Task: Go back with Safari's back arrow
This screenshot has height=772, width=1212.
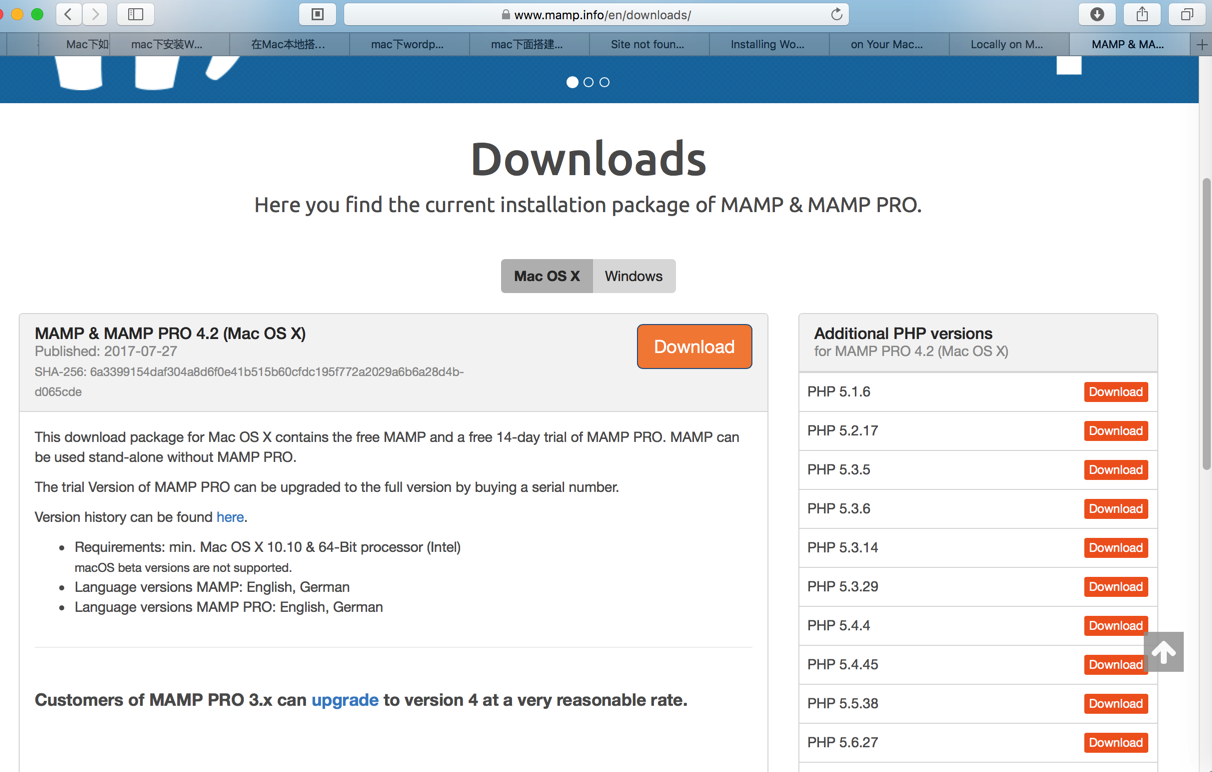Action: [x=68, y=14]
